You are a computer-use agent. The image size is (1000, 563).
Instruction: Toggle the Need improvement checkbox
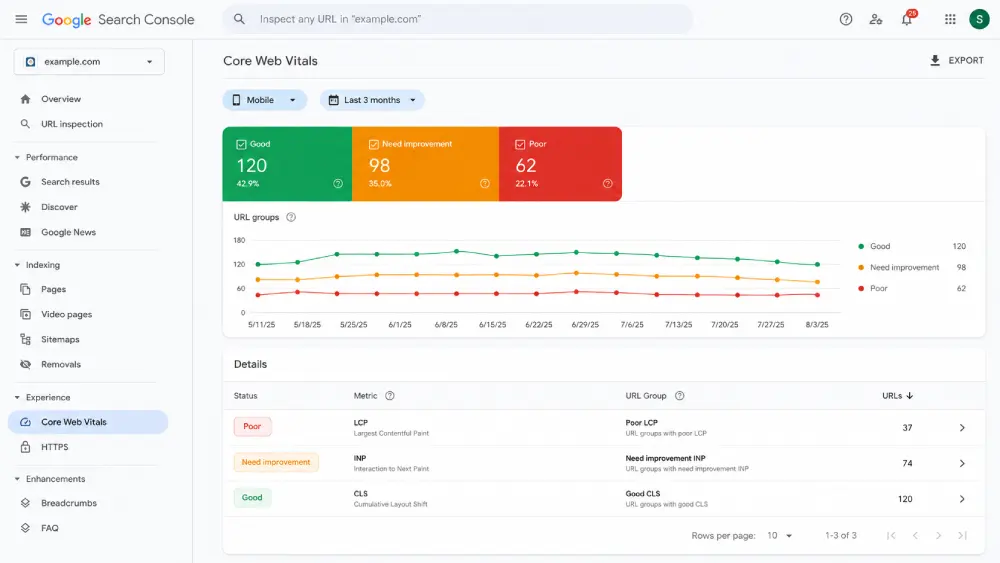374,145
